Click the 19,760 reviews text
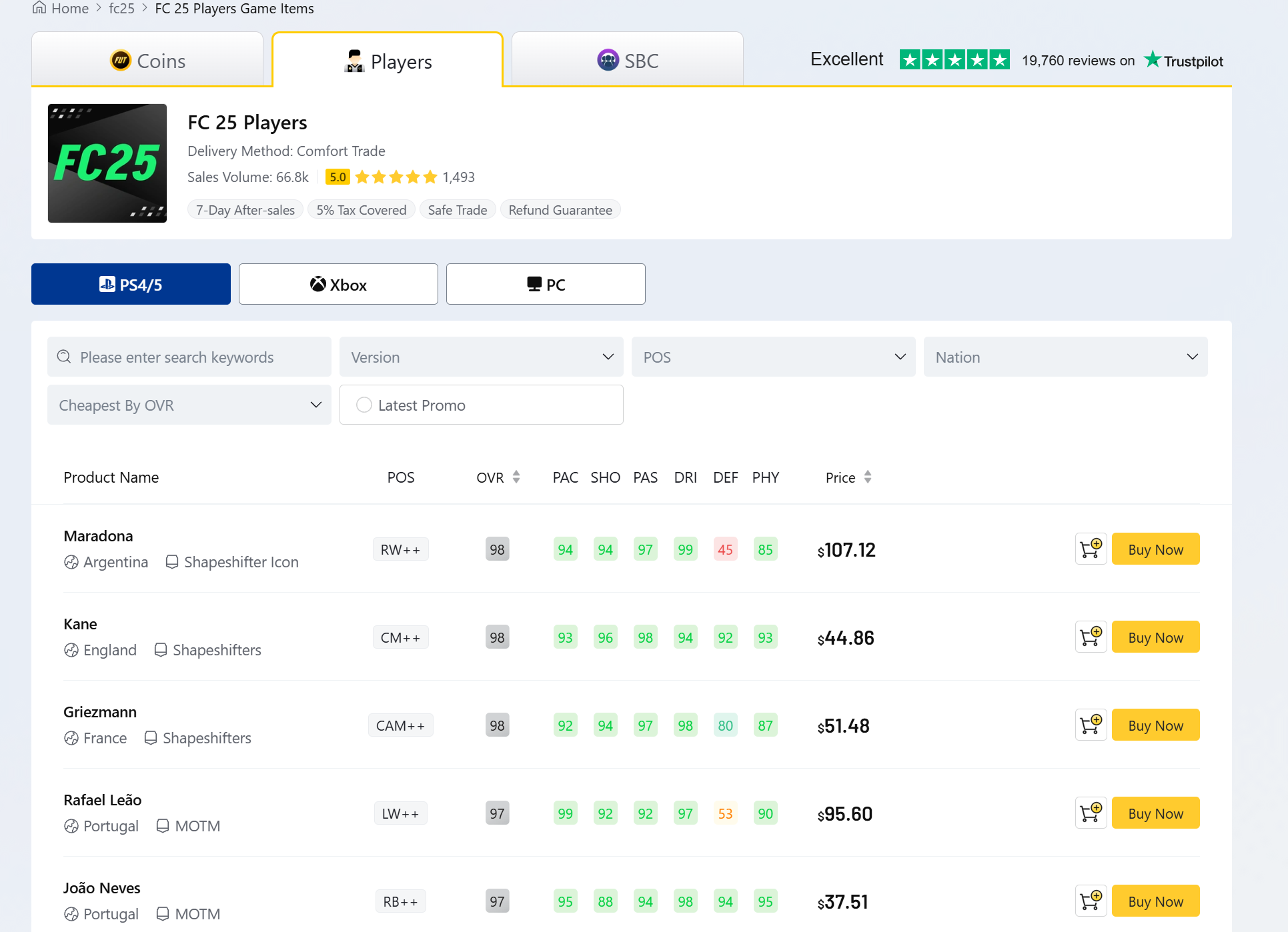The image size is (1288, 932). [x=1078, y=61]
